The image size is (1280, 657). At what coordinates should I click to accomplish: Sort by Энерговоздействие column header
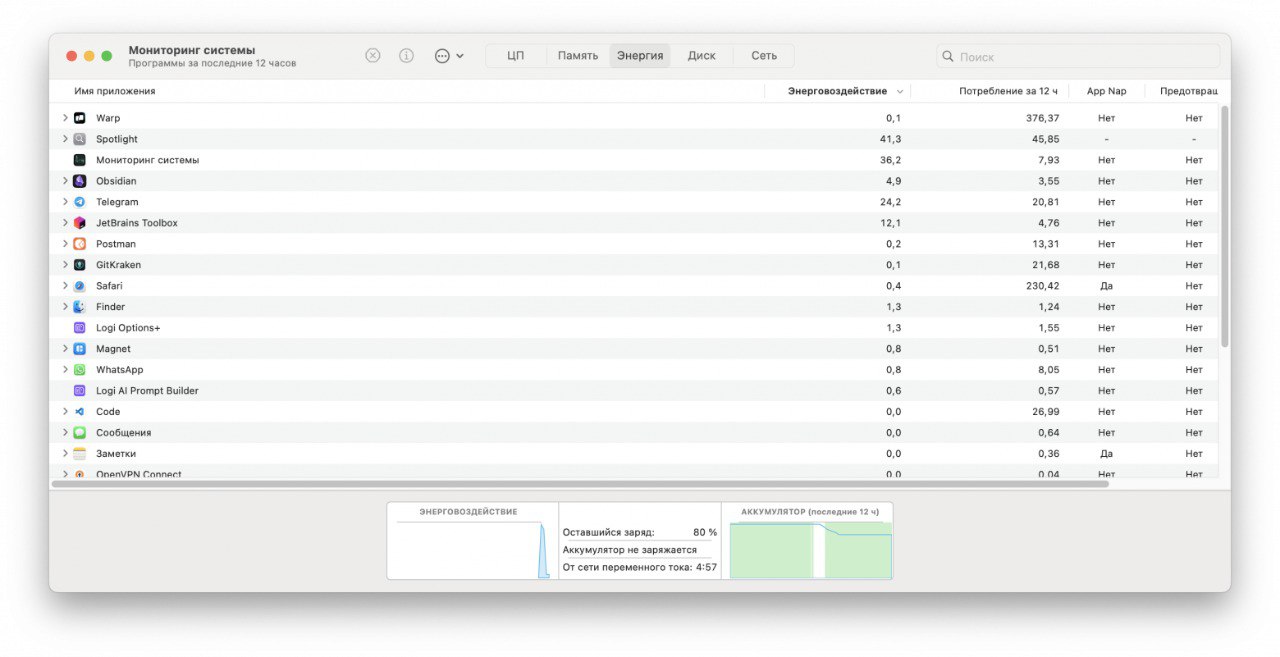837,91
